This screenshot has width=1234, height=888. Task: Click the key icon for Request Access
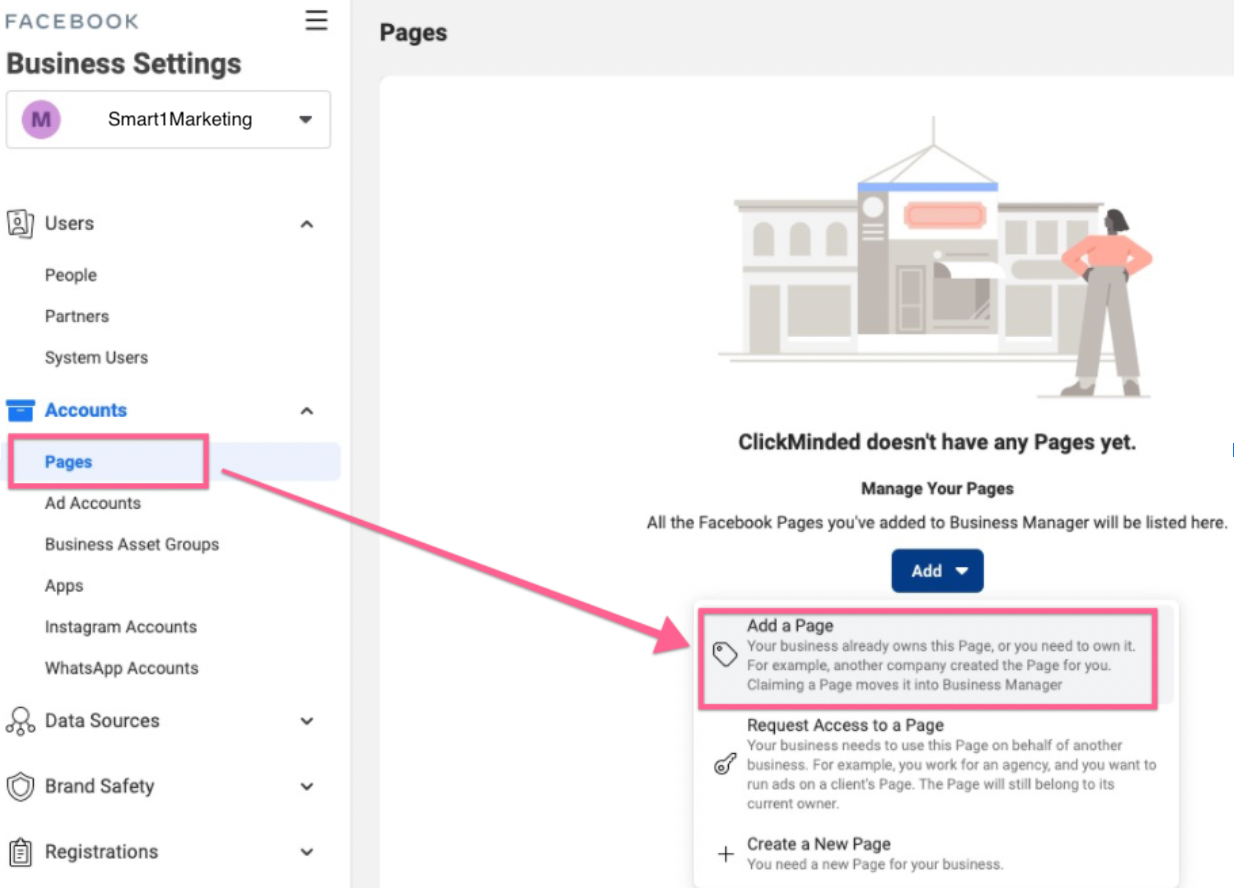725,765
